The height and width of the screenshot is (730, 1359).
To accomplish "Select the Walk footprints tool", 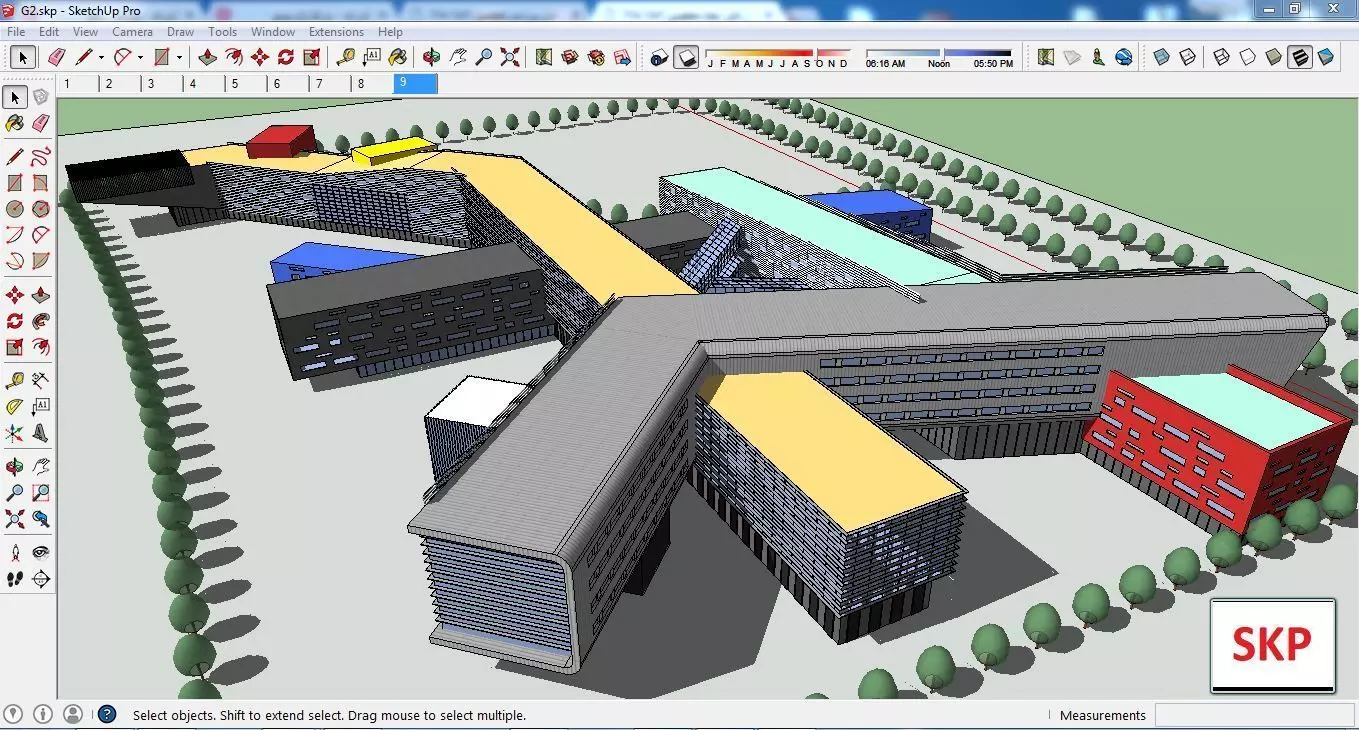I will 14,579.
